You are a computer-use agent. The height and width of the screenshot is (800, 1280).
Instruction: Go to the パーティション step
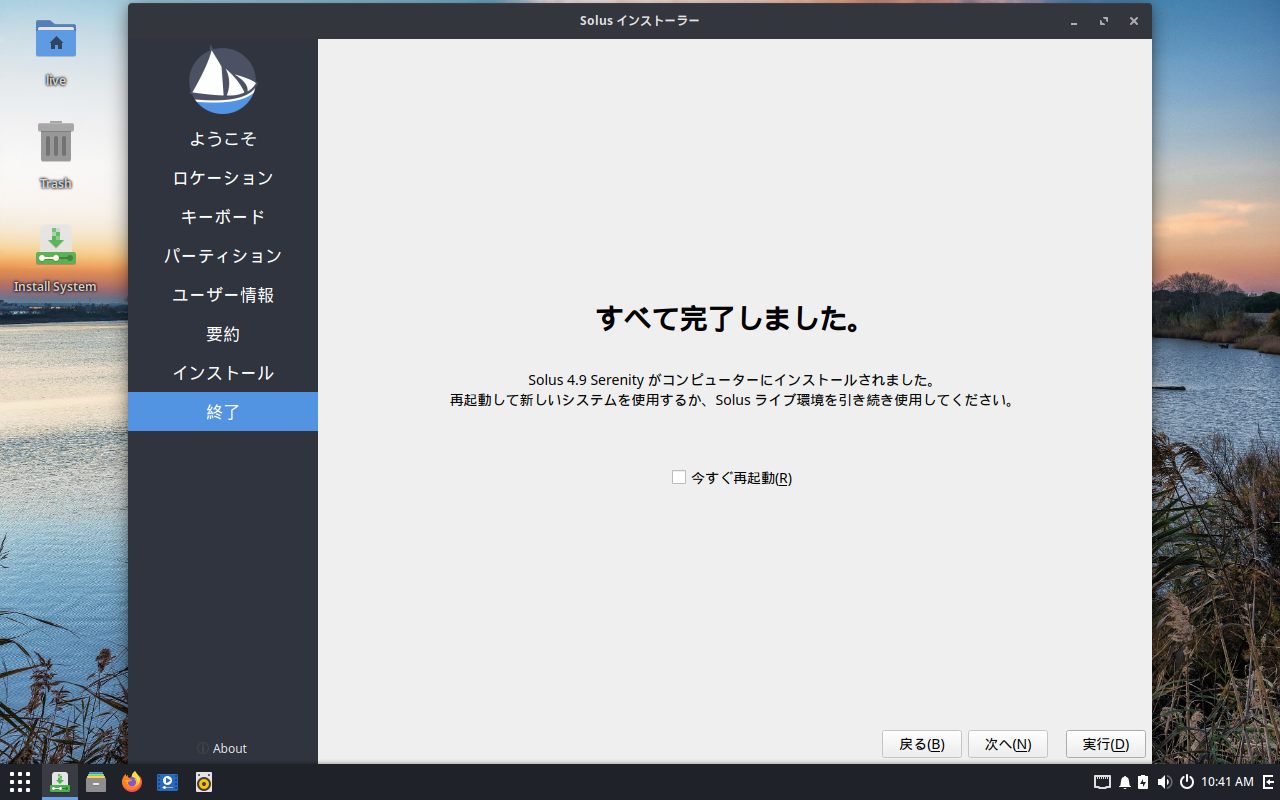223,256
